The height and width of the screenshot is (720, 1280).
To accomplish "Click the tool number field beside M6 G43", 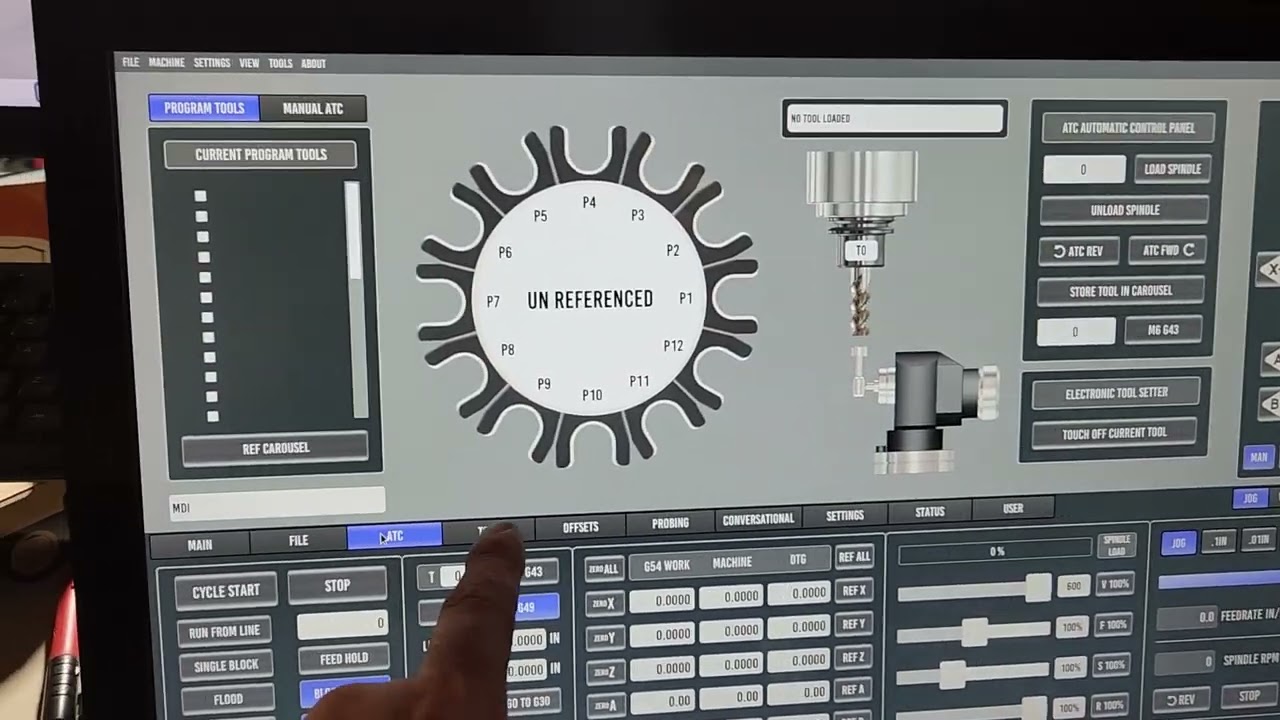I will (x=1075, y=332).
